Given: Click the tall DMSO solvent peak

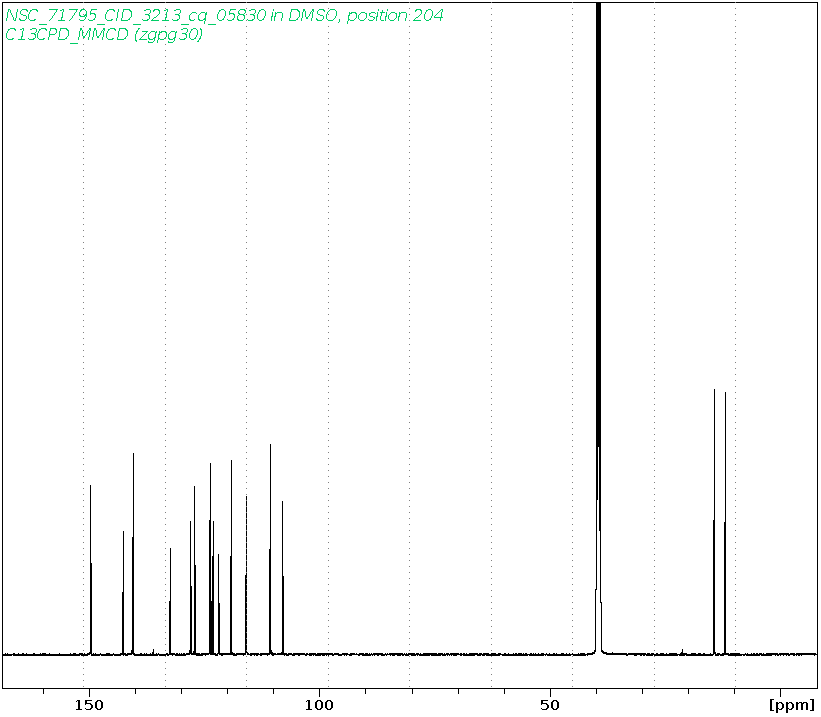Looking at the screenshot, I should point(598,328).
